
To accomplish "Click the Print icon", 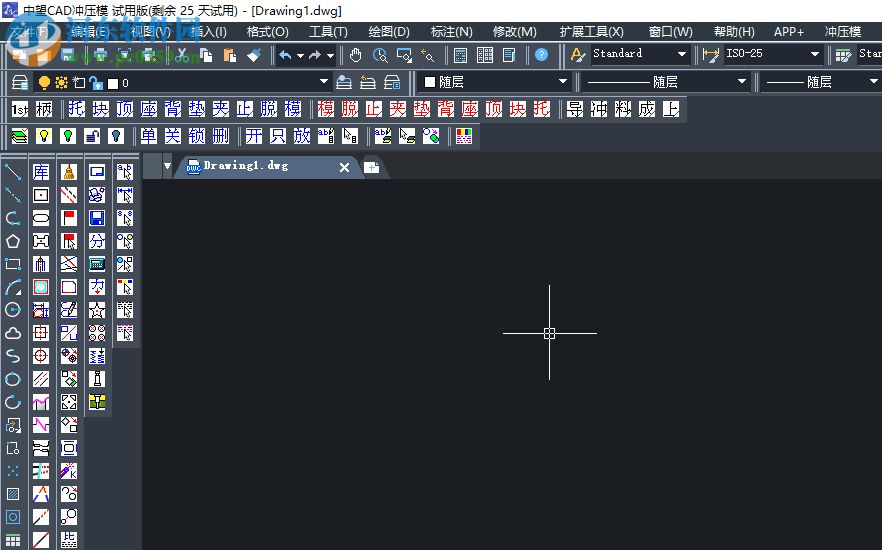I will tap(100, 55).
